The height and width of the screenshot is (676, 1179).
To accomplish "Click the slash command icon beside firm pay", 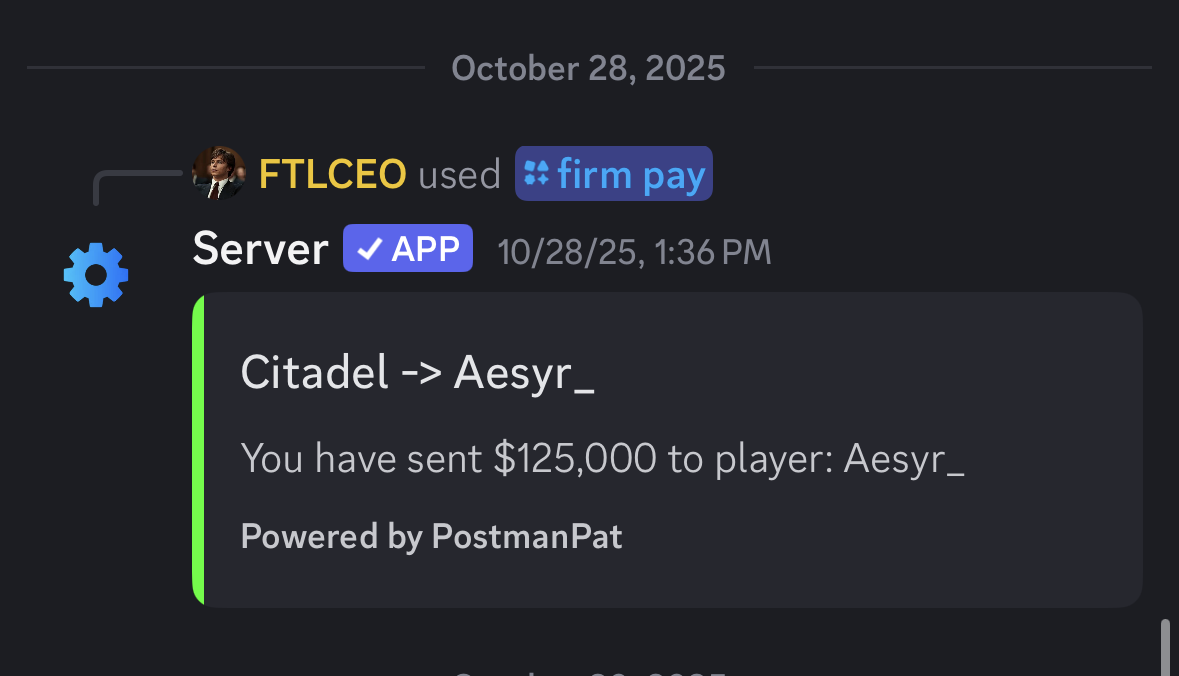I will click(537, 175).
